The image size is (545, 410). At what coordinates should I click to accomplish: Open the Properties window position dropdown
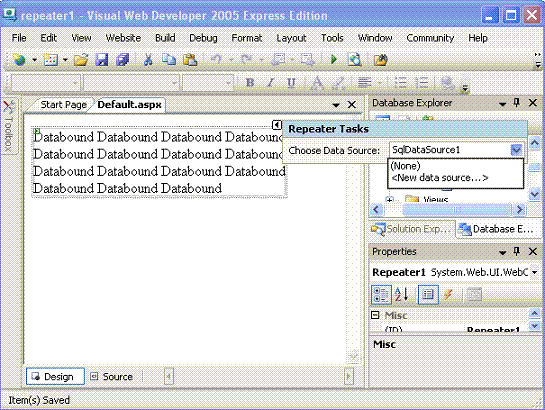502,252
